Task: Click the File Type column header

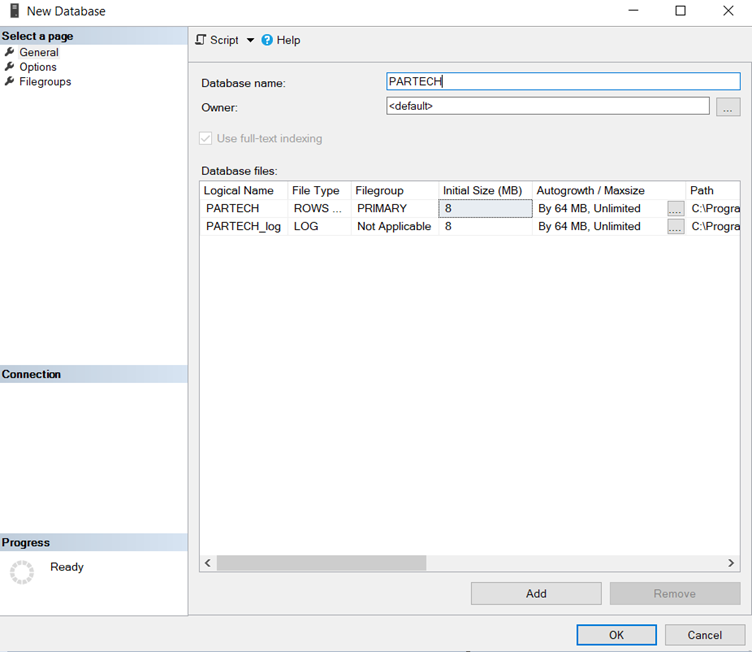Action: (319, 190)
